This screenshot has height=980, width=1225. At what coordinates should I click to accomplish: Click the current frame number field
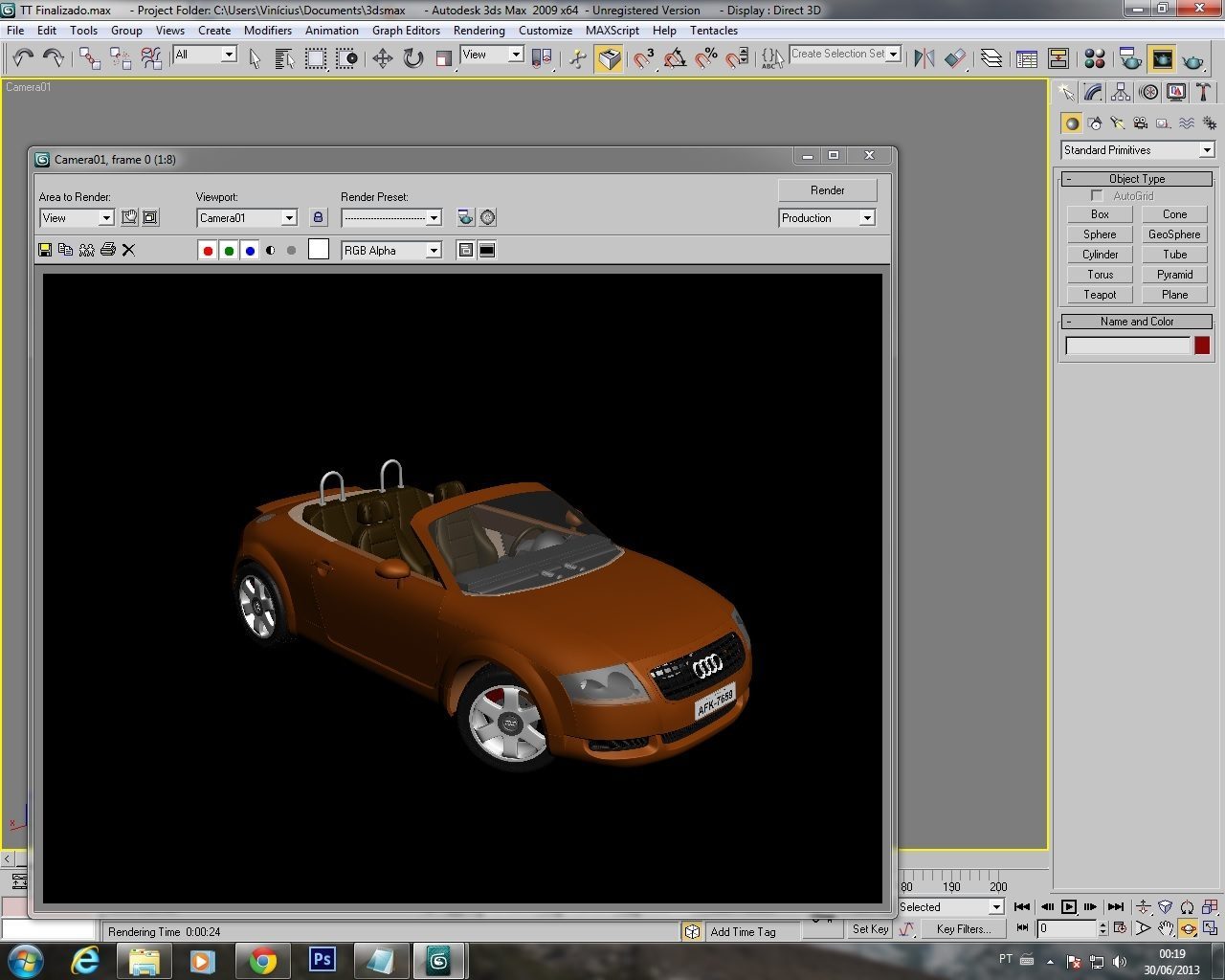click(1066, 928)
